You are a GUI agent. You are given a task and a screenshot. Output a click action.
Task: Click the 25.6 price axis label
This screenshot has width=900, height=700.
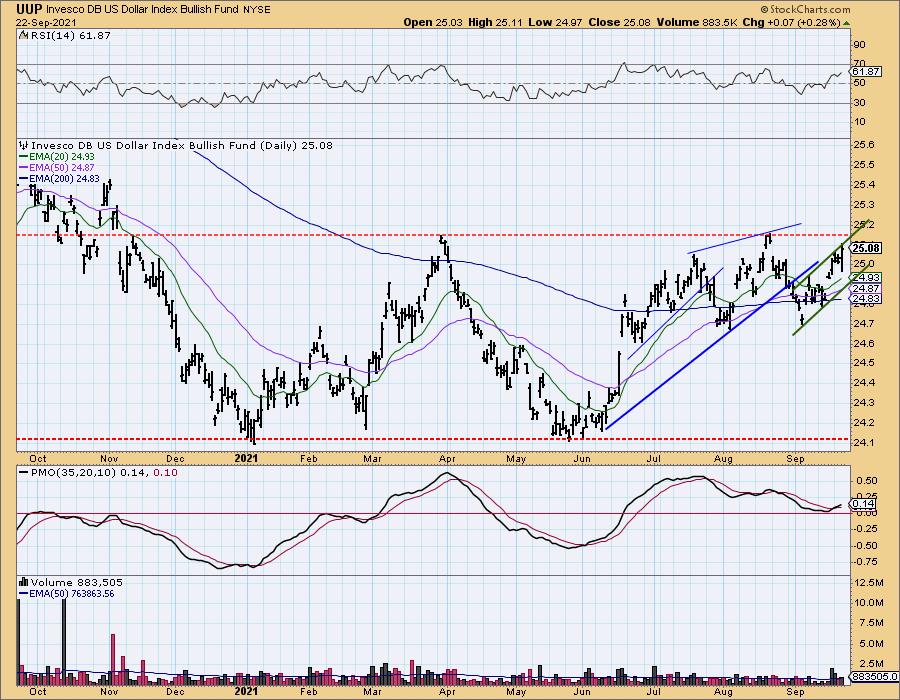pyautogui.click(x=864, y=145)
